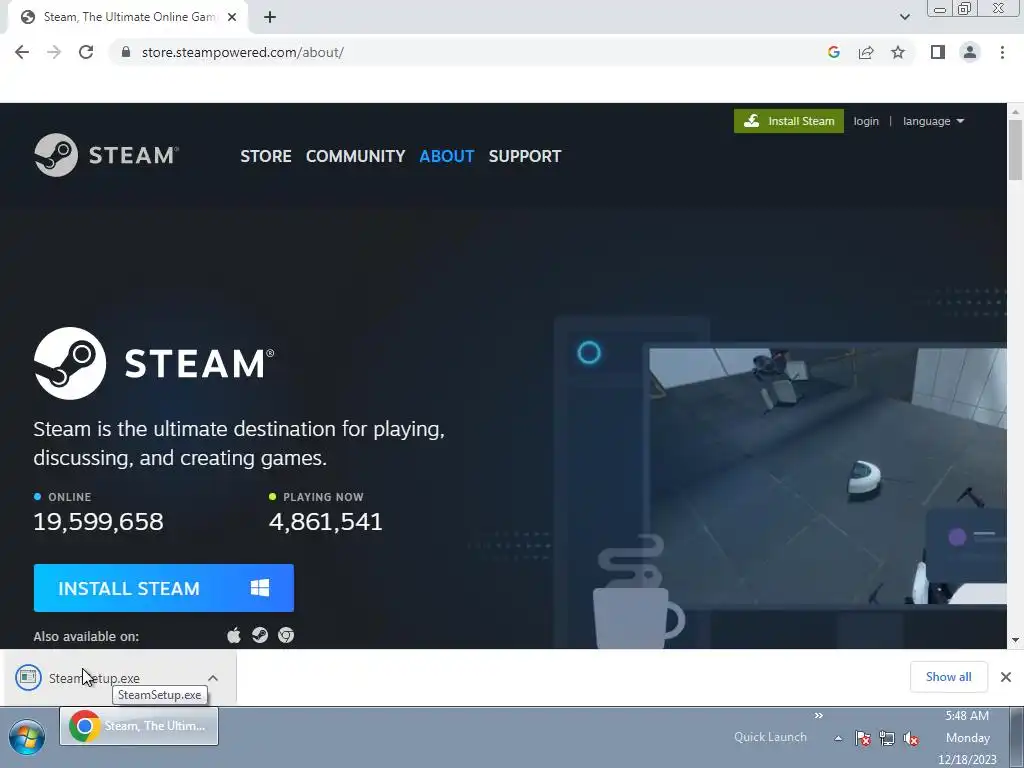Open the network status tray icon
This screenshot has height=768, width=1024.
point(887,739)
